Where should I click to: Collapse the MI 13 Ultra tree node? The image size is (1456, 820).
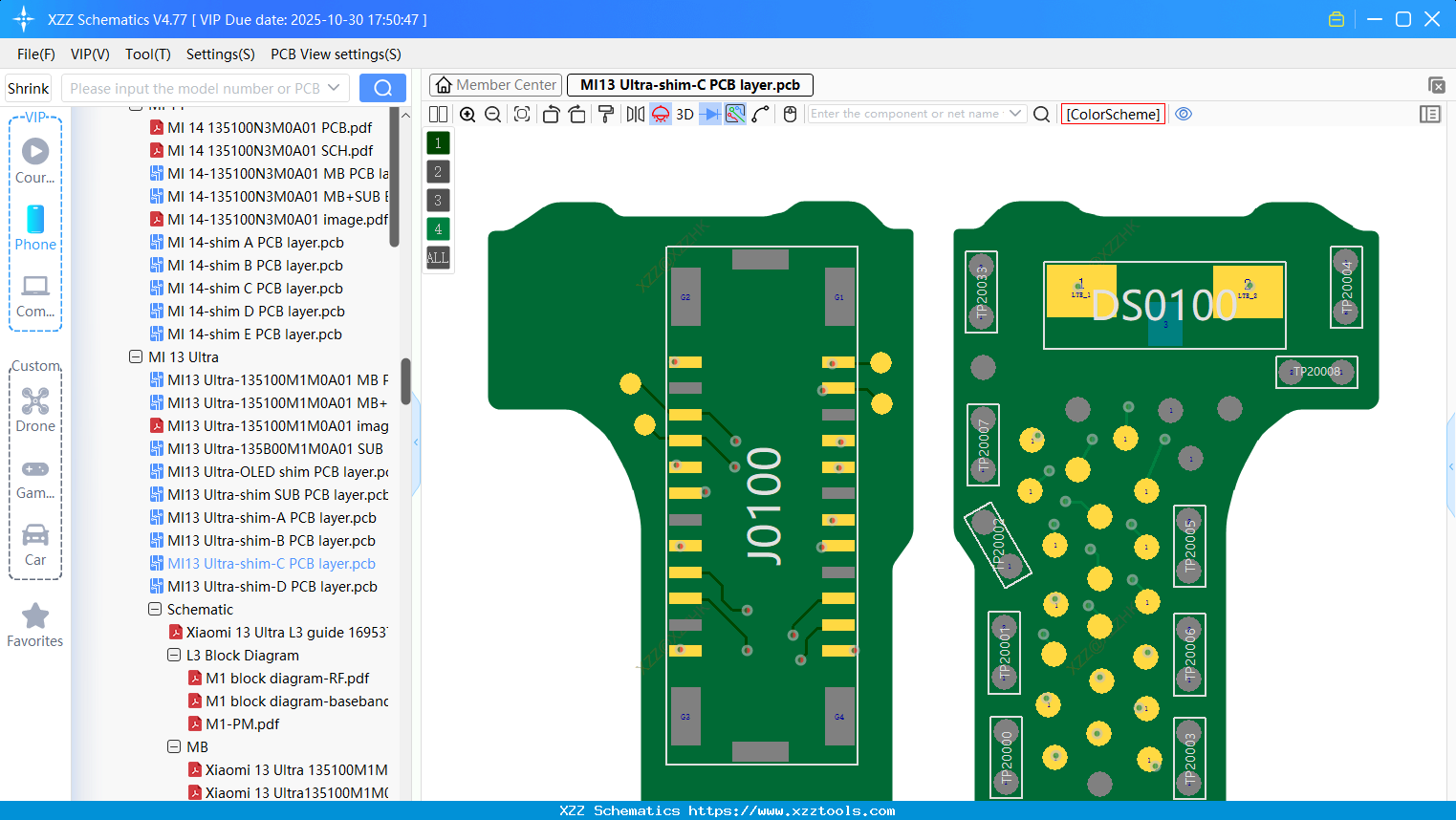tap(135, 356)
